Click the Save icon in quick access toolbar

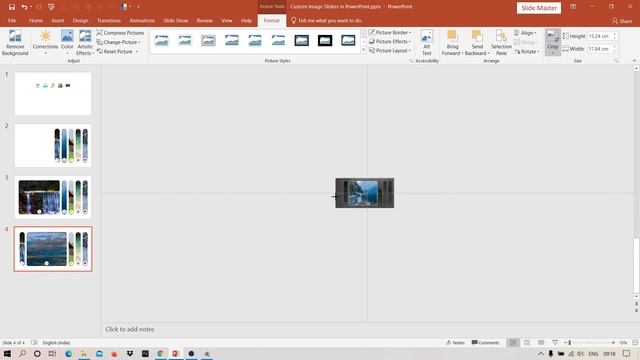pos(12,7)
